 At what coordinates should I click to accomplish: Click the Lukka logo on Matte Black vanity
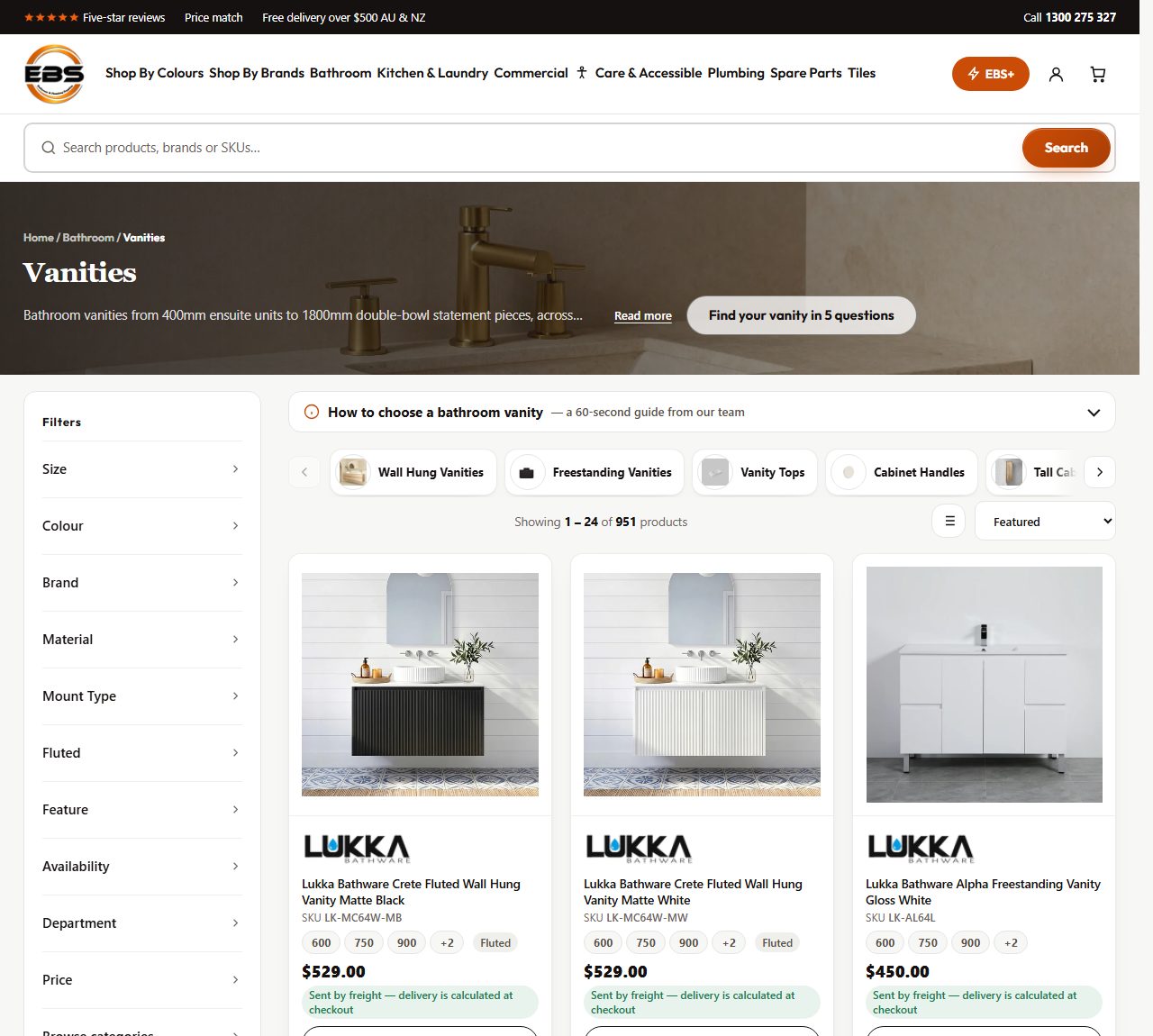357,849
